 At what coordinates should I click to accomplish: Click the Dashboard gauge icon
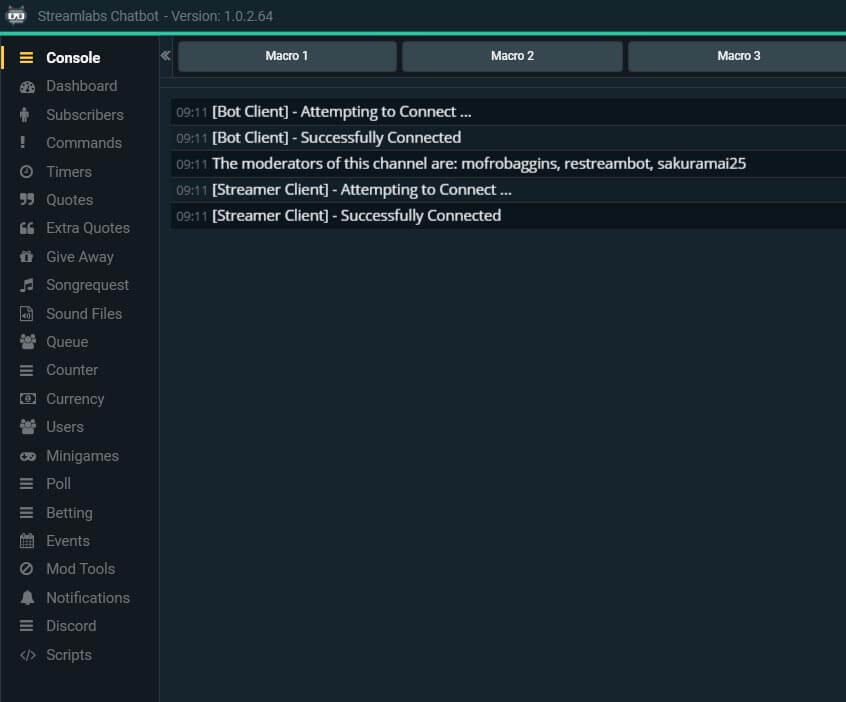27,86
